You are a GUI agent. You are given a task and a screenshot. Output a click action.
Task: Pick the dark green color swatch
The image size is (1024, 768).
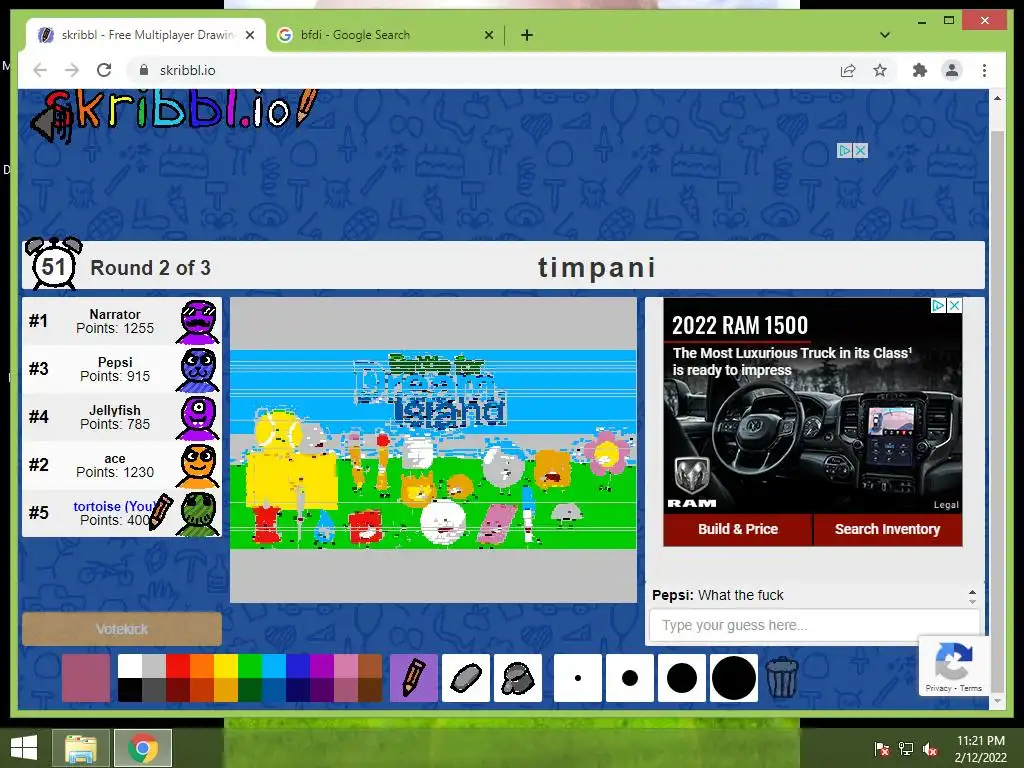tap(249, 690)
